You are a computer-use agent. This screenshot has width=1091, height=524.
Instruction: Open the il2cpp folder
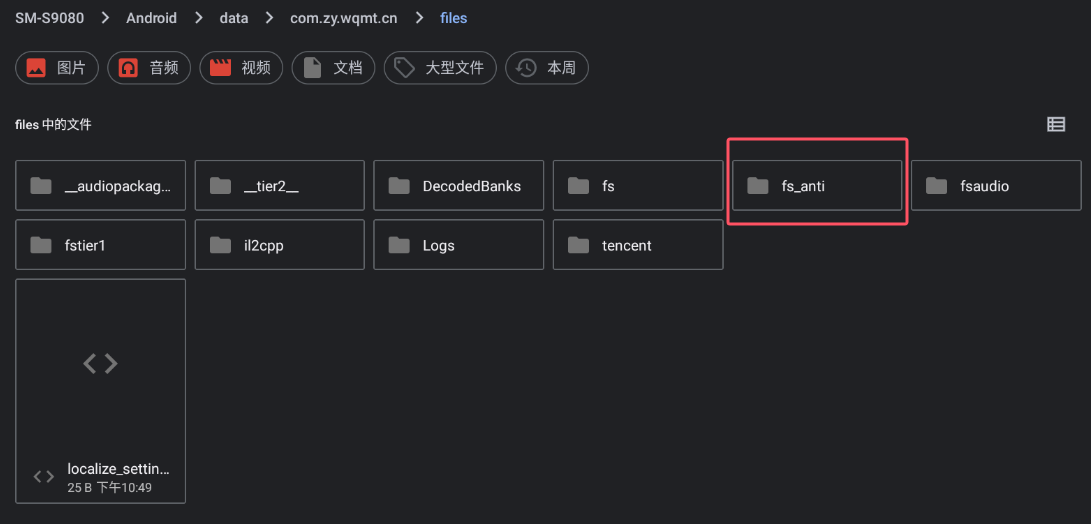[279, 245]
